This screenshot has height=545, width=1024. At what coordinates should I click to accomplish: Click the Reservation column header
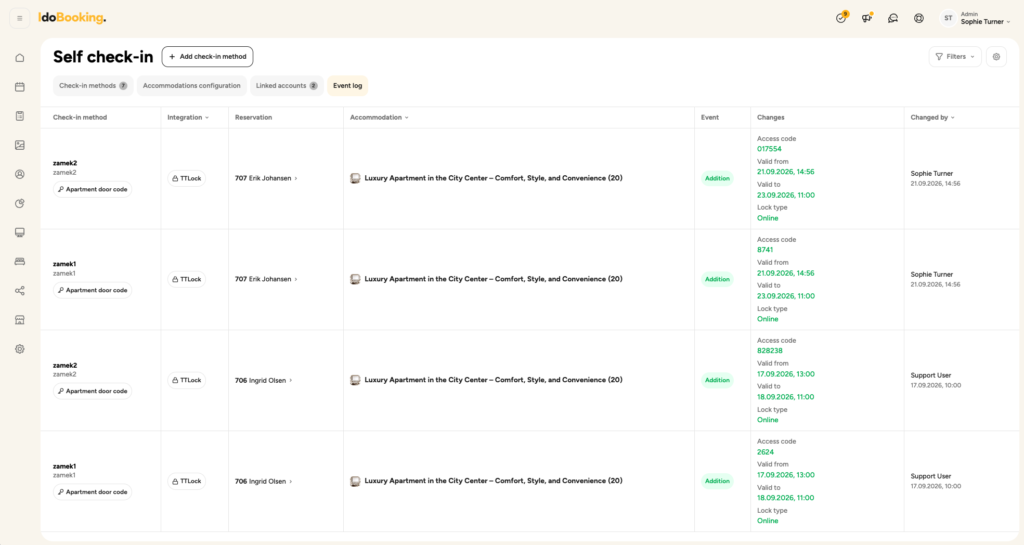[x=253, y=117]
